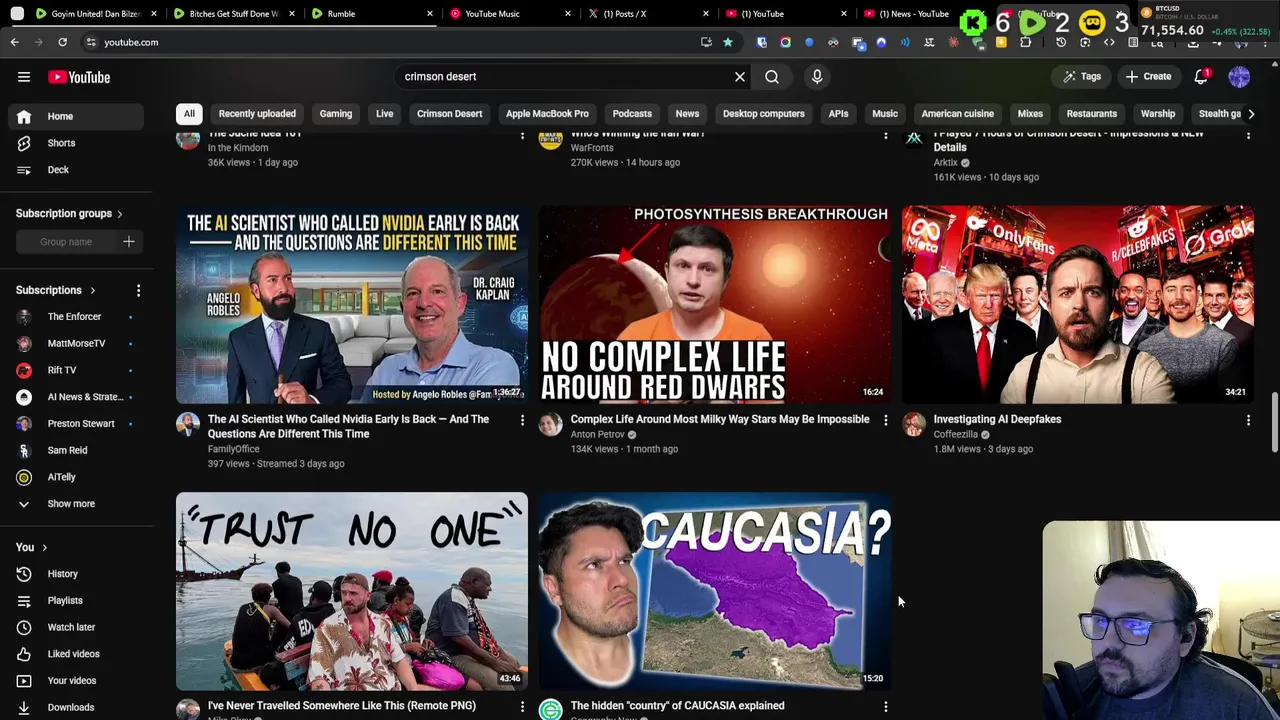Click the crimson desert search field

[565, 77]
